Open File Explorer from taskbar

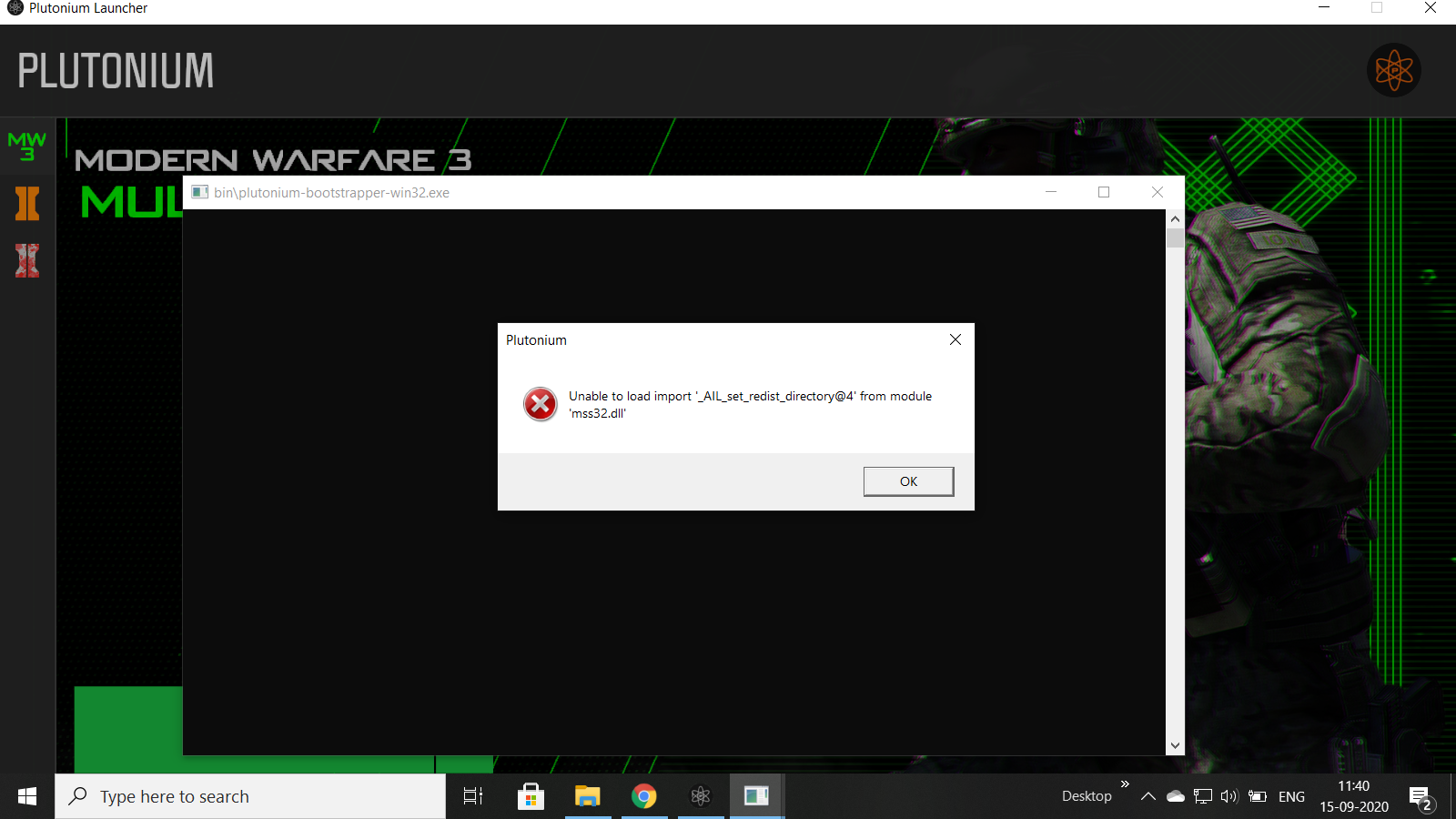point(588,796)
